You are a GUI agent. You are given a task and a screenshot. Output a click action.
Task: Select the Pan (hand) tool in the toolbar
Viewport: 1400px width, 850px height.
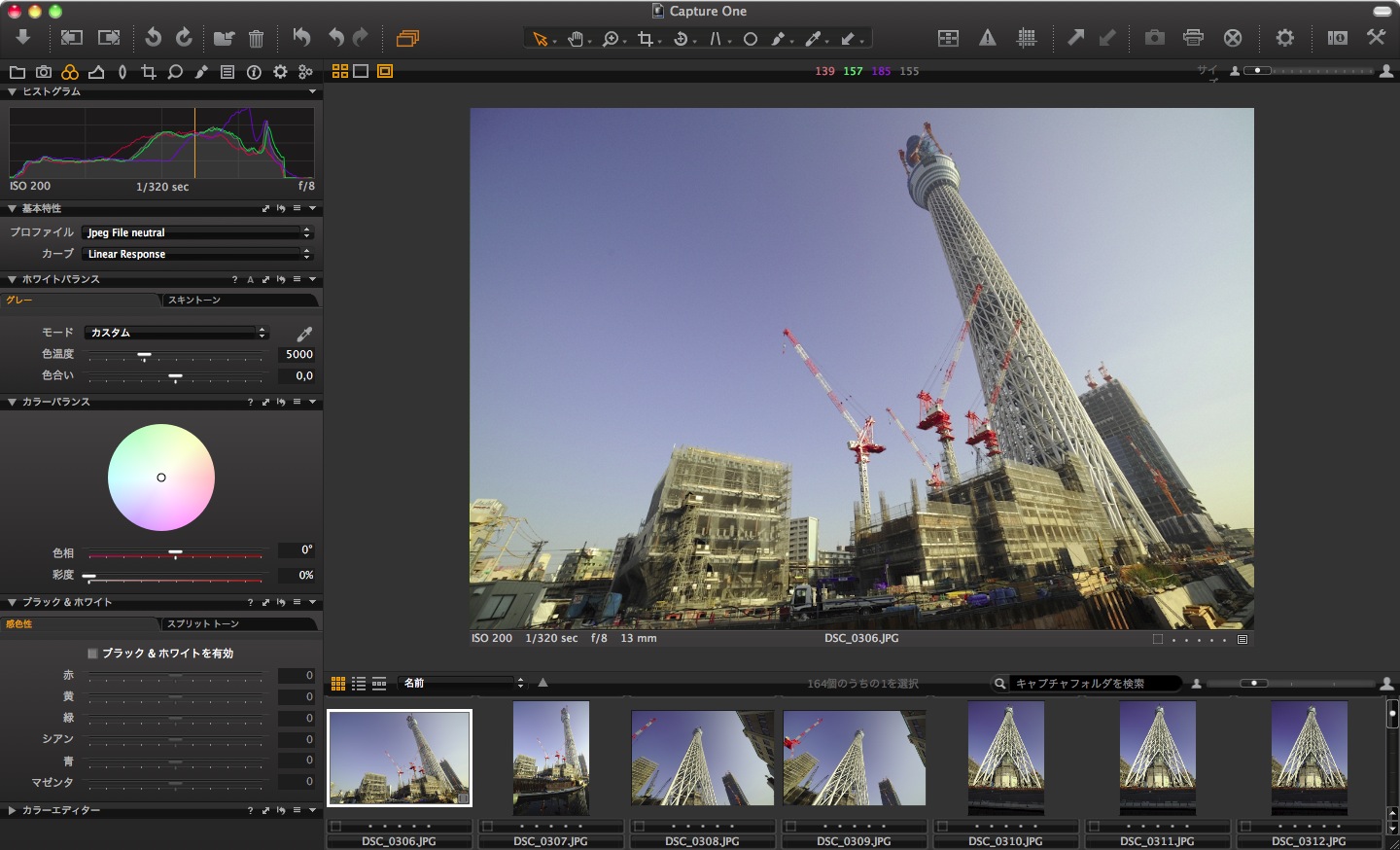(576, 39)
